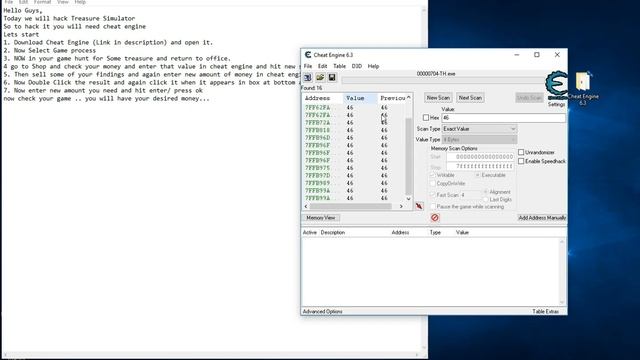Screen dimensions: 640x360
Task: Click the New Scan button
Action: click(438, 98)
